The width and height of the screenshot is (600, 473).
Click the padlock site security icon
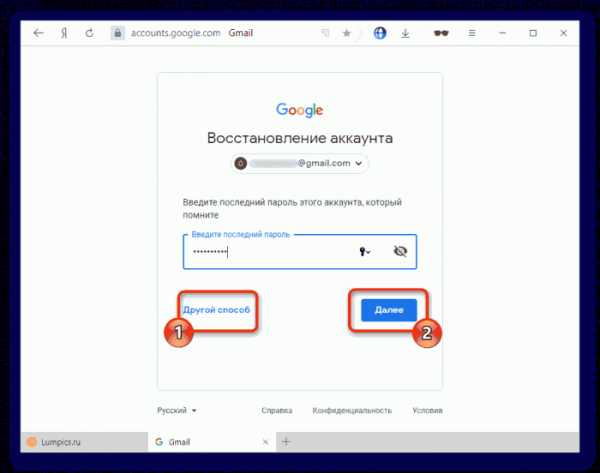click(x=118, y=33)
